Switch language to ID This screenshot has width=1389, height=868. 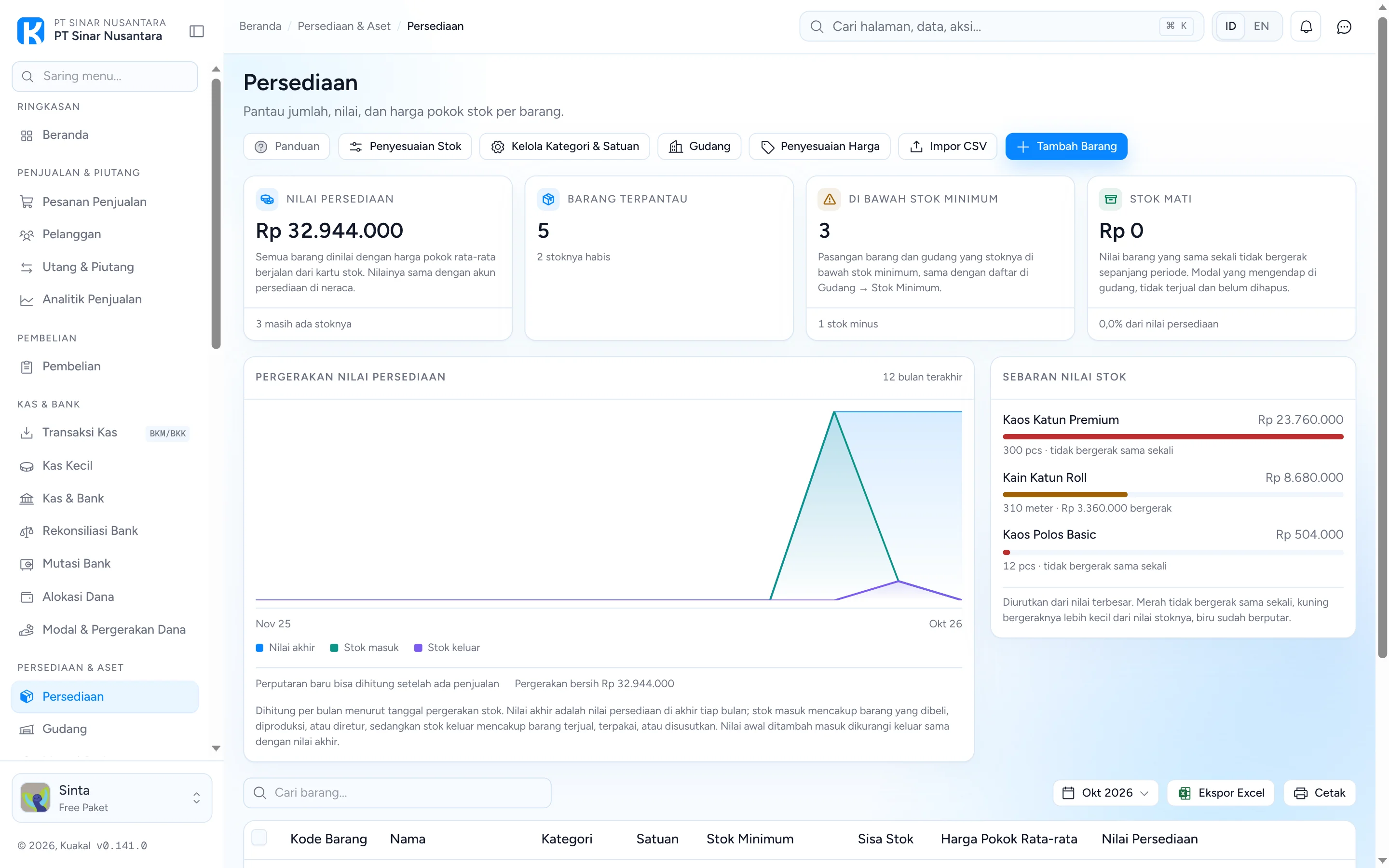(1231, 27)
